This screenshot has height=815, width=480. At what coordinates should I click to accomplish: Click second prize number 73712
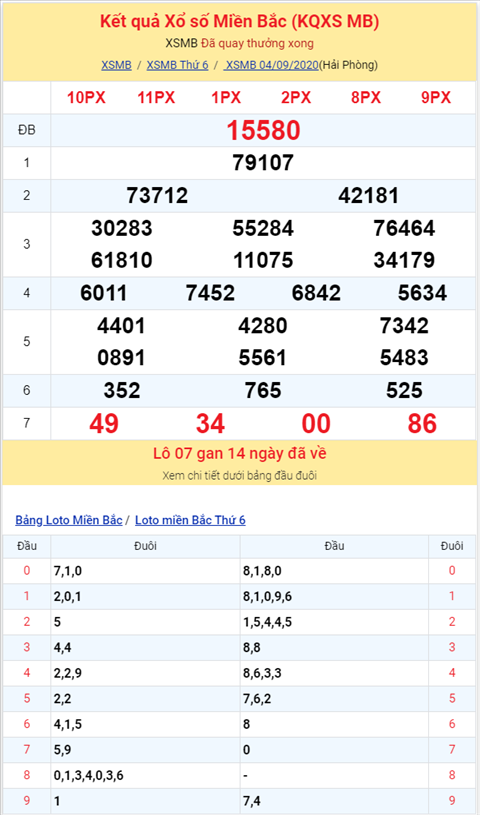pyautogui.click(x=157, y=196)
